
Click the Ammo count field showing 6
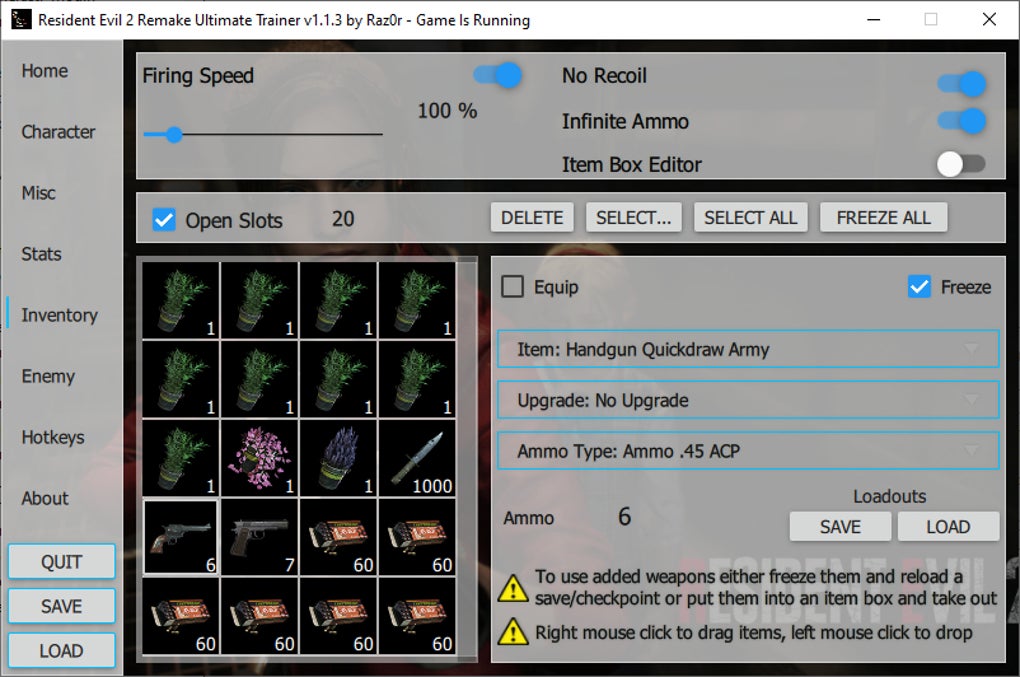[x=624, y=517]
